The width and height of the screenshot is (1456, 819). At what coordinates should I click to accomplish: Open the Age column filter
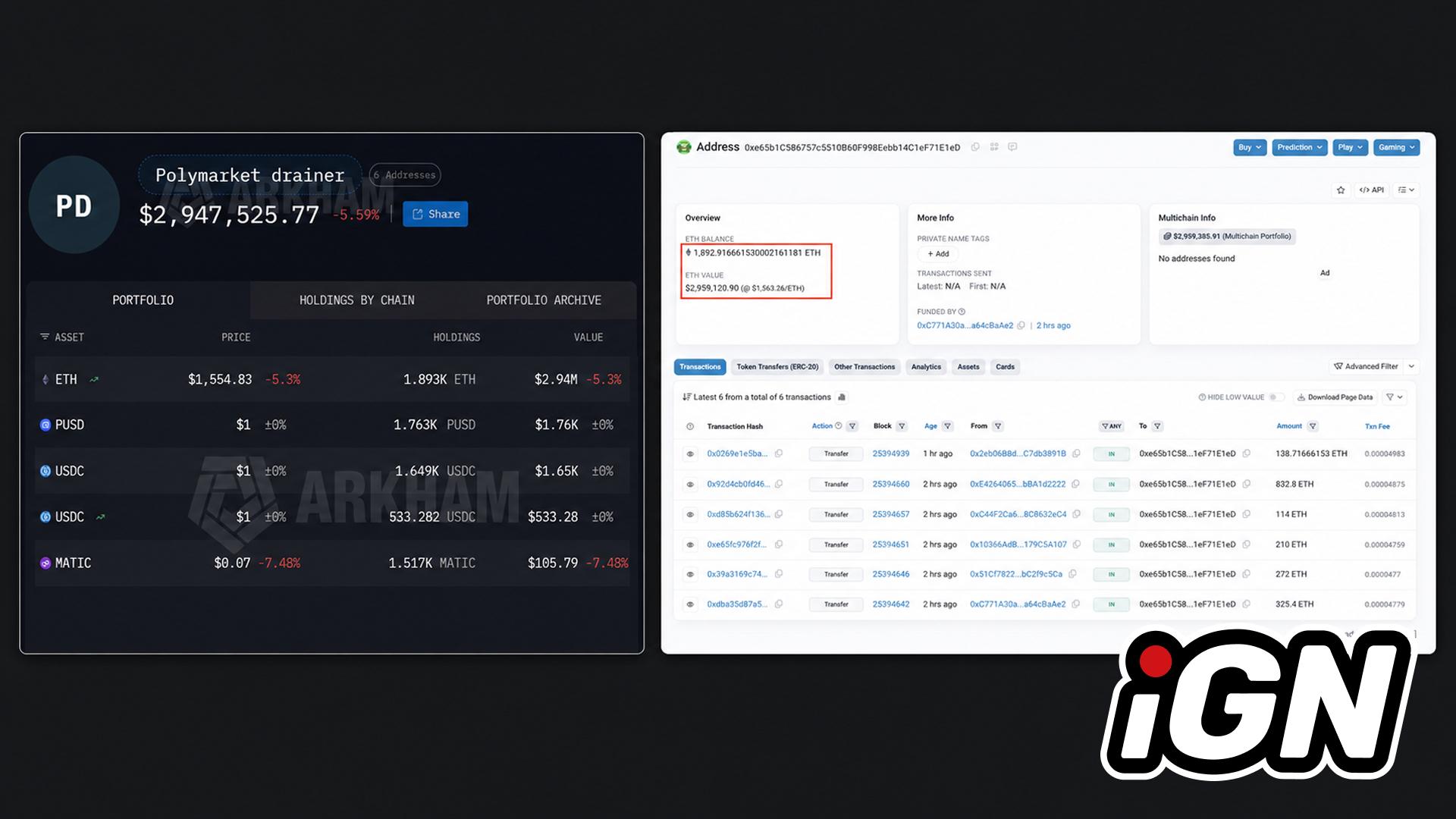pos(947,426)
